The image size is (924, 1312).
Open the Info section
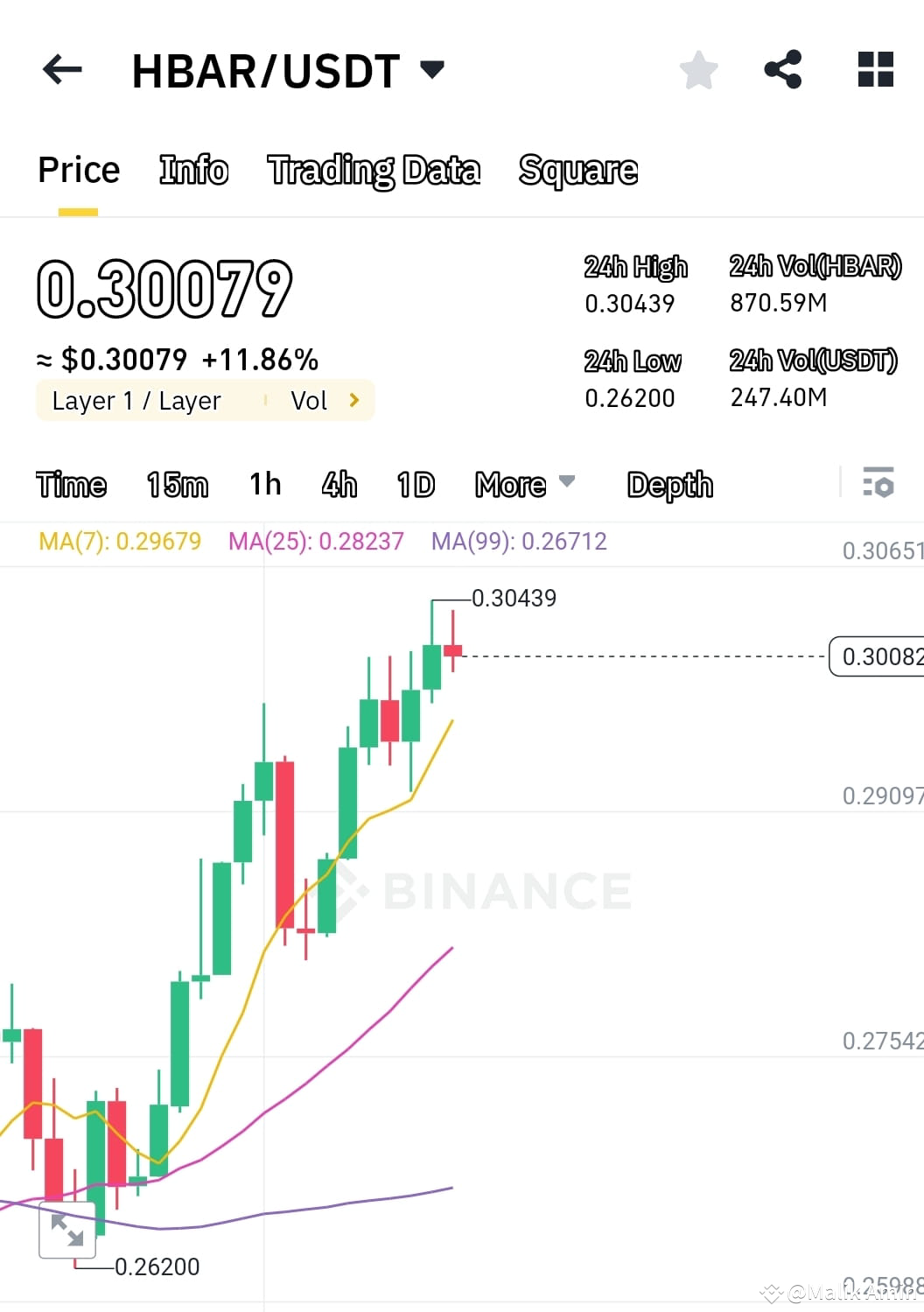(192, 170)
